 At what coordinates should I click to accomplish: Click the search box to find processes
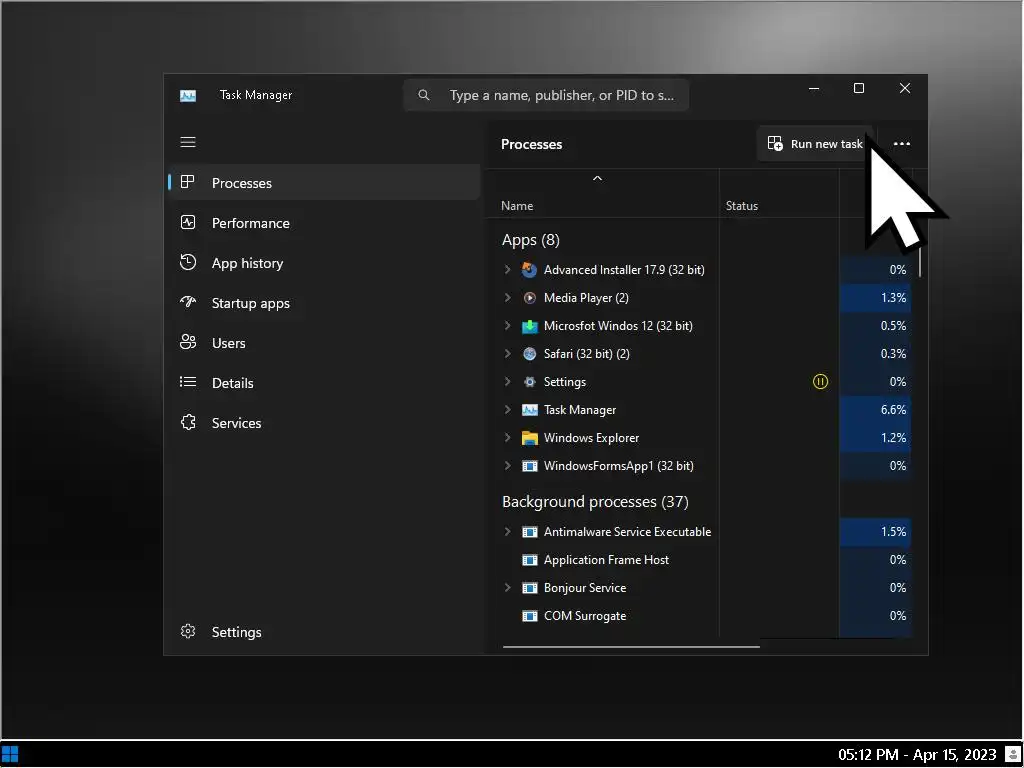(546, 95)
